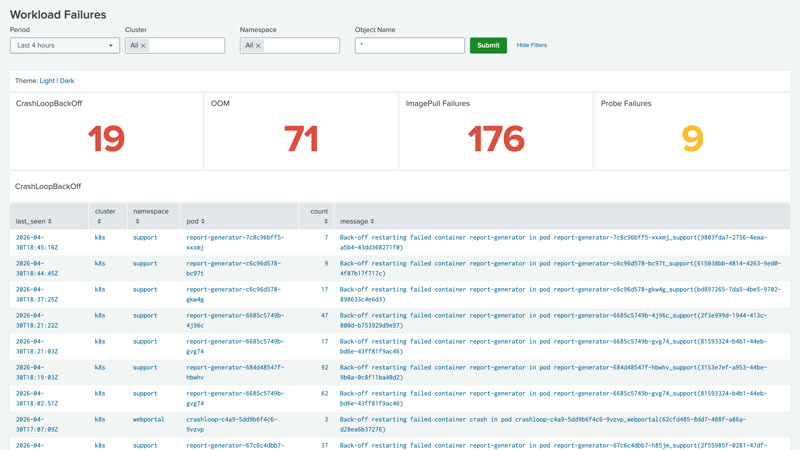Click timestamp 2026-04-30T18:45:16Z
Image resolution: width=800 pixels, height=450 pixels.
[x=37, y=242]
